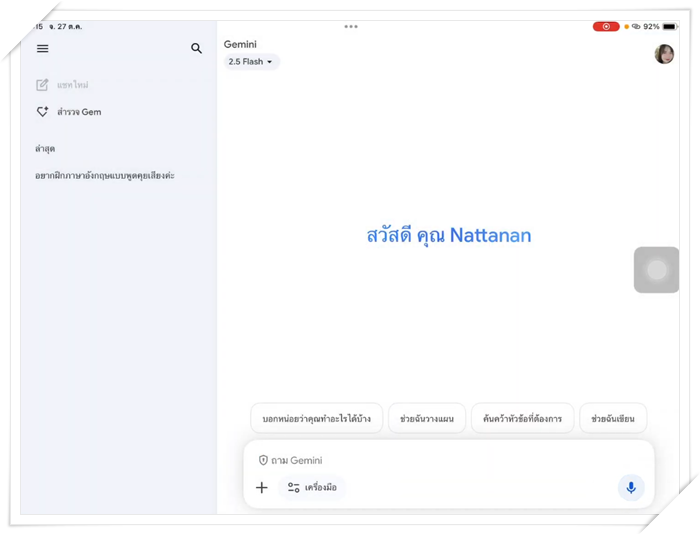The height and width of the screenshot is (535, 700).
Task: Tap the microphone voice input icon
Action: pyautogui.click(x=630, y=488)
